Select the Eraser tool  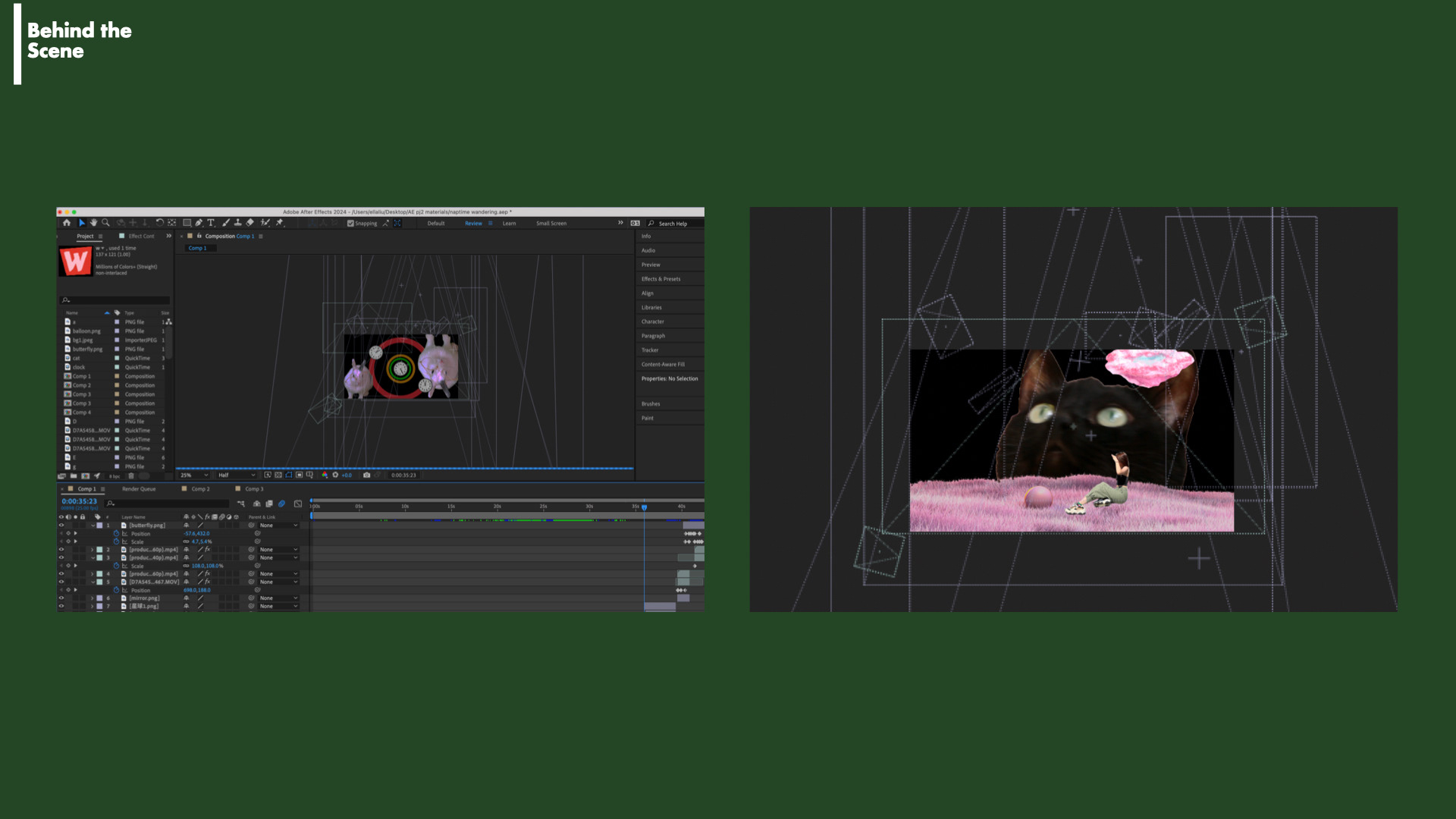(249, 223)
